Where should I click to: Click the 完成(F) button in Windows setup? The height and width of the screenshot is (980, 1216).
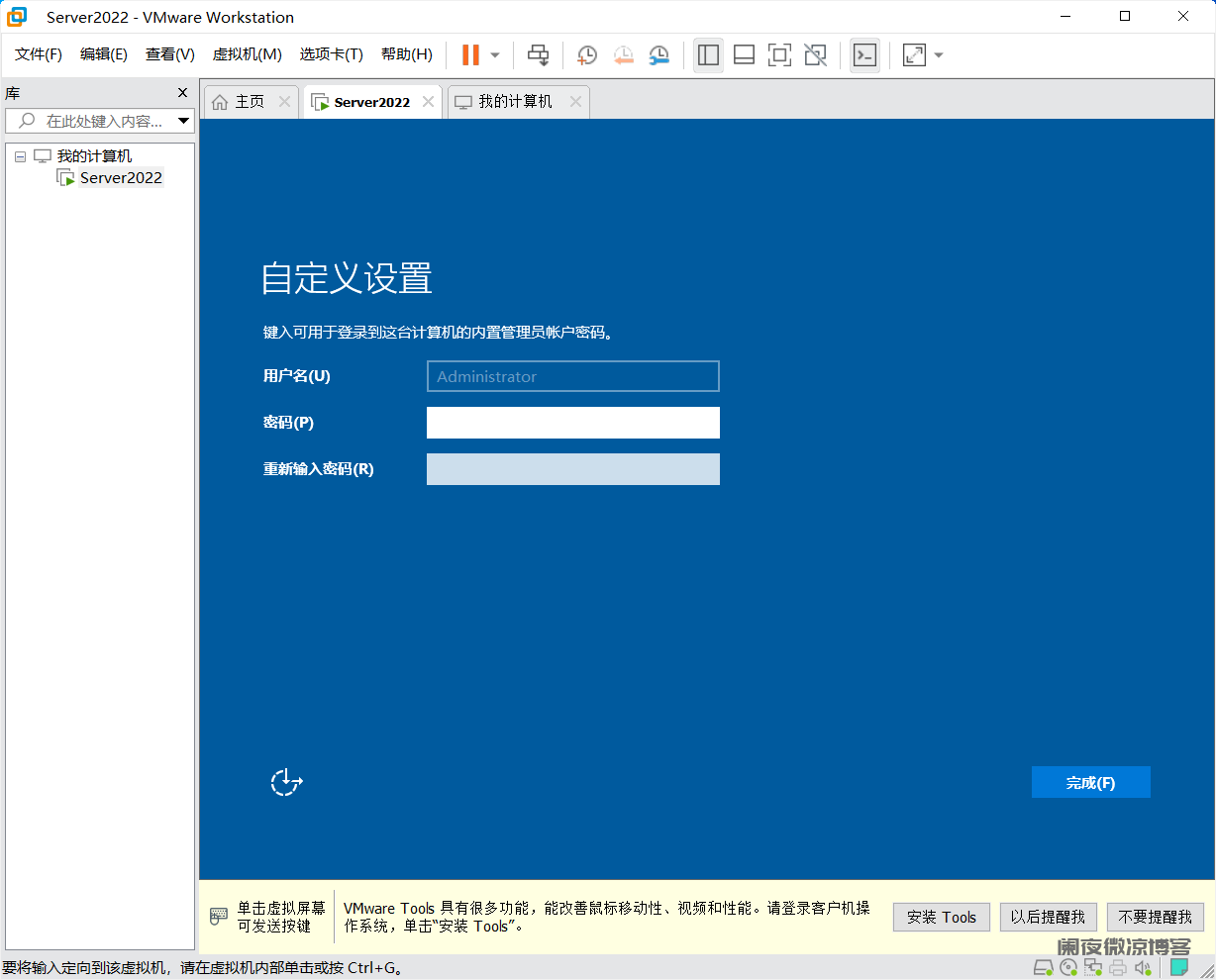coord(1090,782)
